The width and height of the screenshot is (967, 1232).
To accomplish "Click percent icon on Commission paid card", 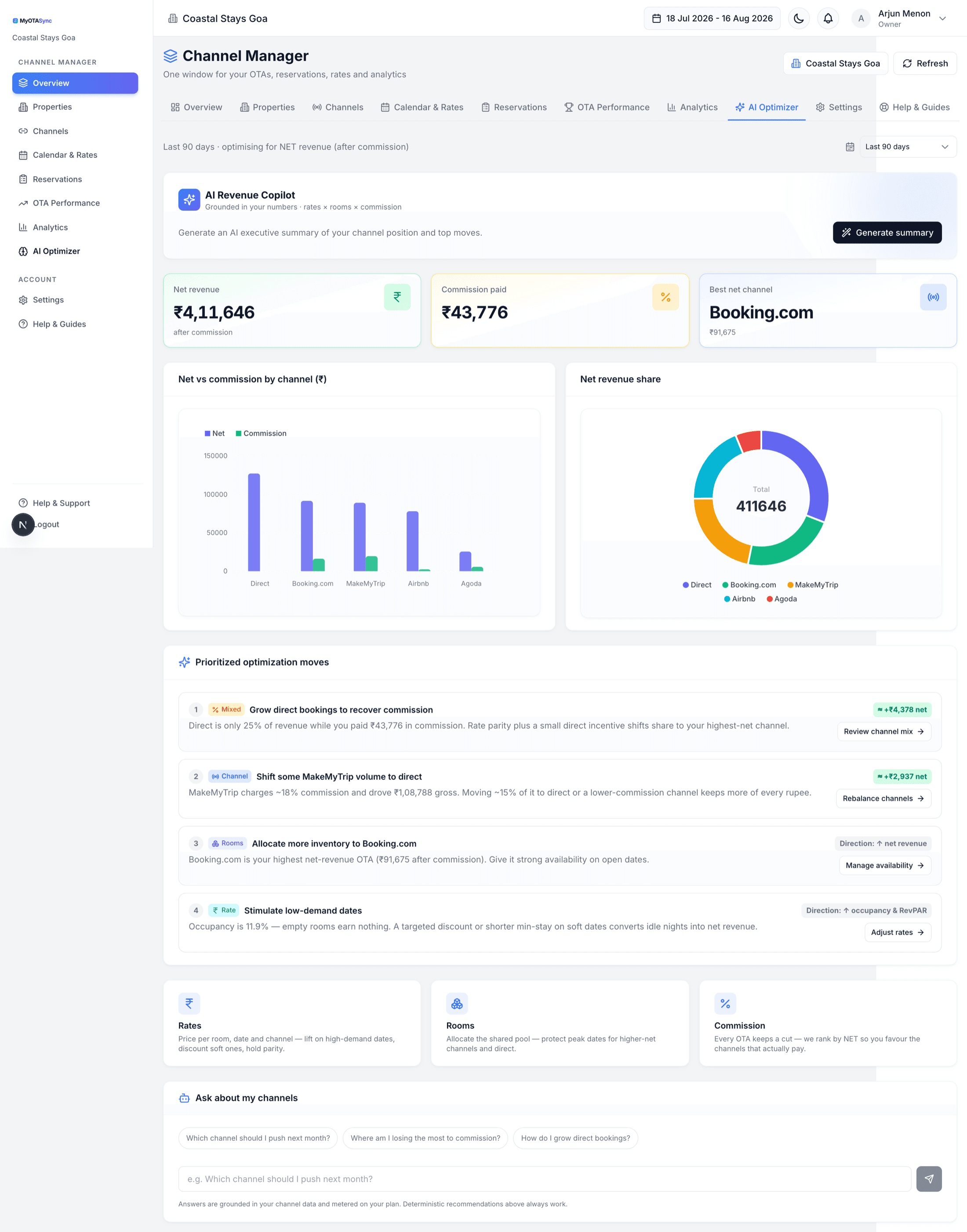I will pyautogui.click(x=666, y=297).
